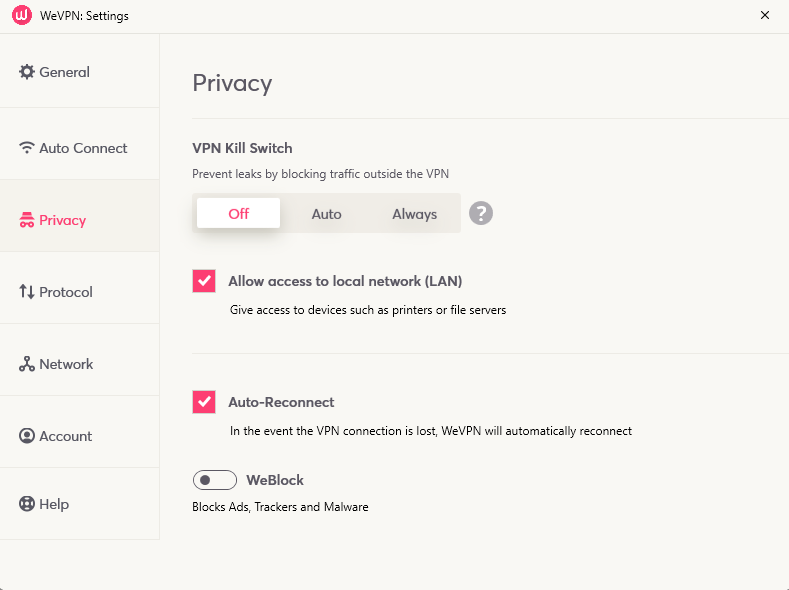The height and width of the screenshot is (590, 789).
Task: Open Kill Switch help question mark
Action: click(x=481, y=213)
